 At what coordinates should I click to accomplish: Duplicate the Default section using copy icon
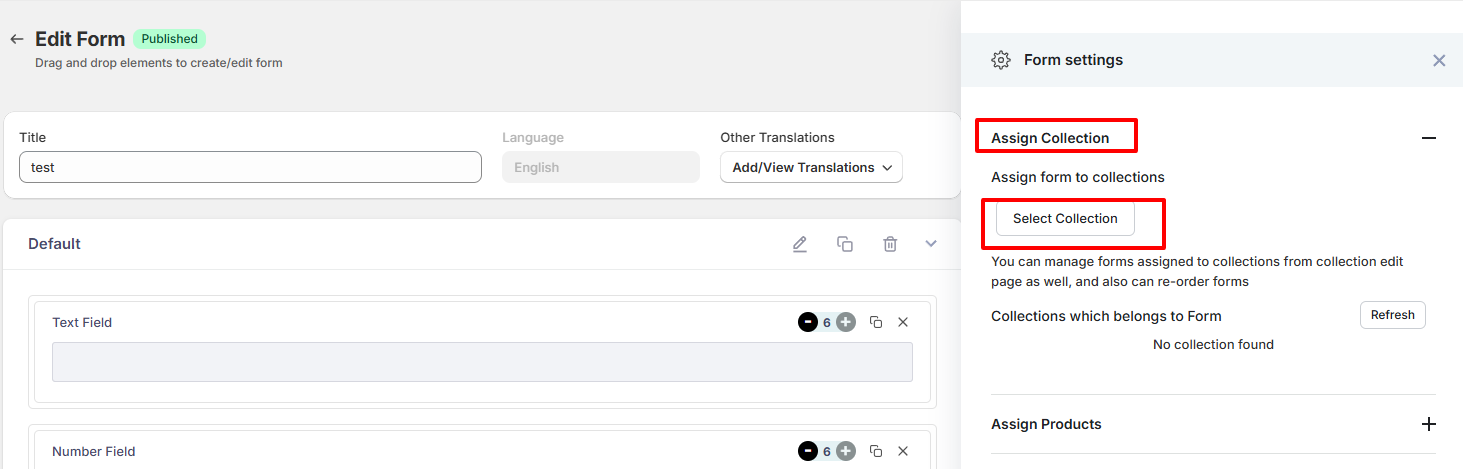click(845, 244)
